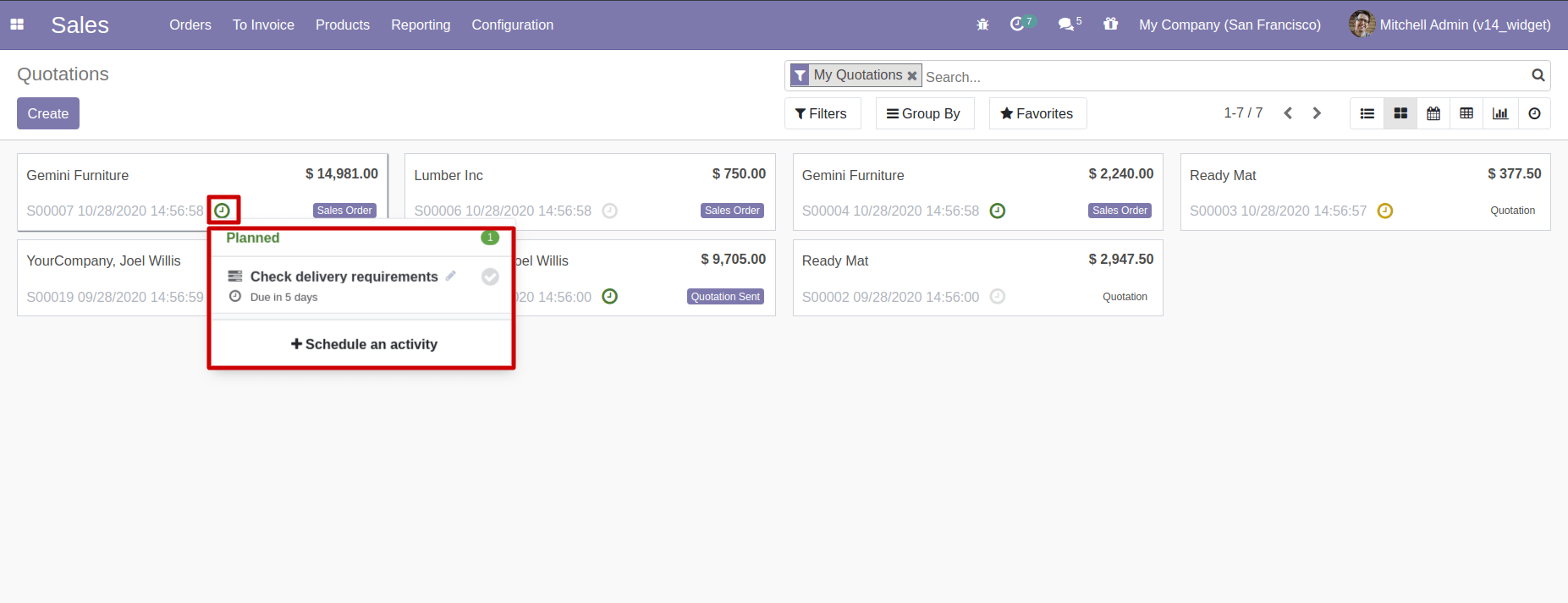Click Schedule an activity
The height and width of the screenshot is (603, 1568).
(x=364, y=344)
